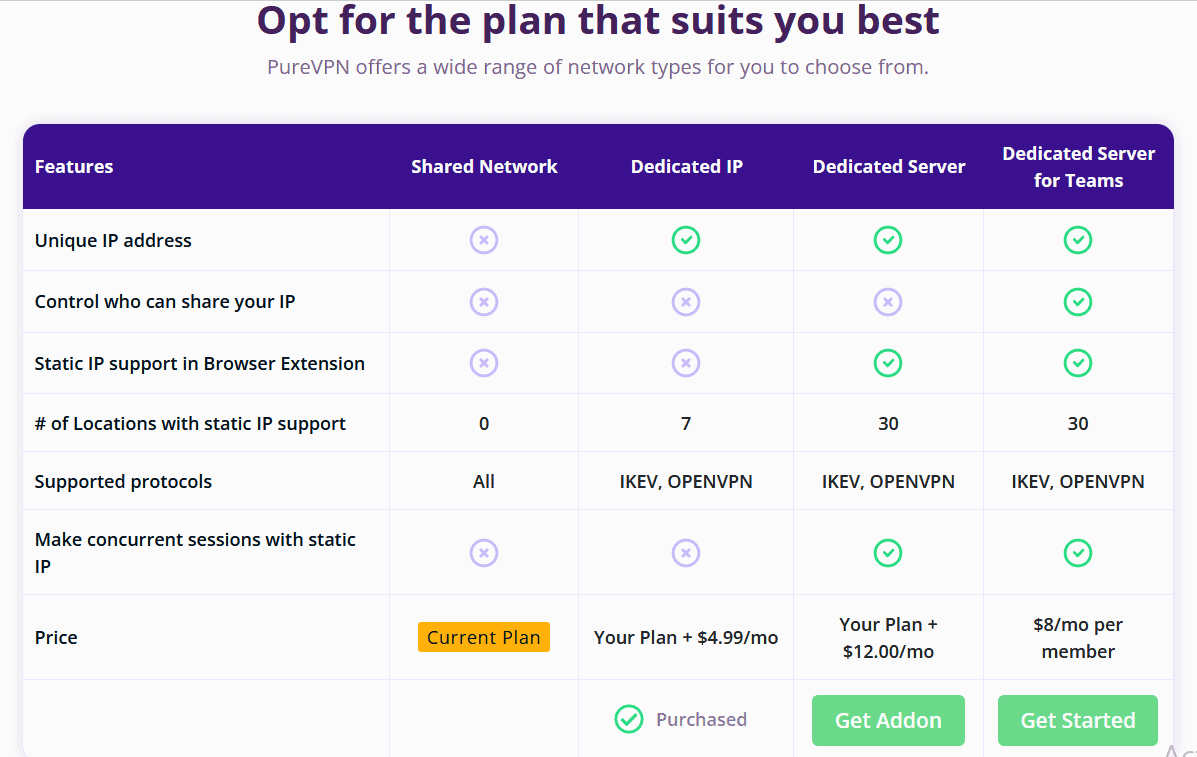Select the checkmark for Static IP in Browser Extension under Dedicated Server
Image resolution: width=1197 pixels, height=757 pixels.
pyautogui.click(x=888, y=363)
